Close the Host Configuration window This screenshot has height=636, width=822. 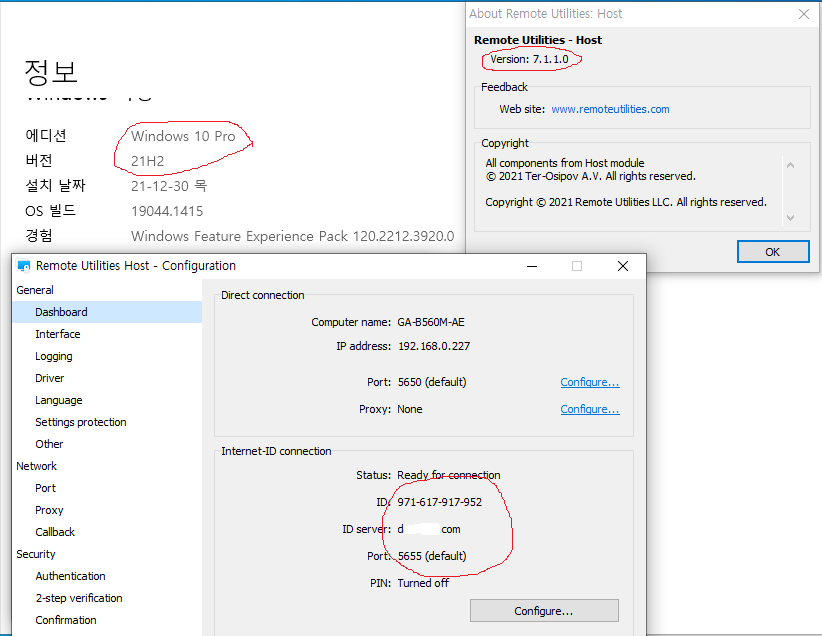(x=623, y=266)
